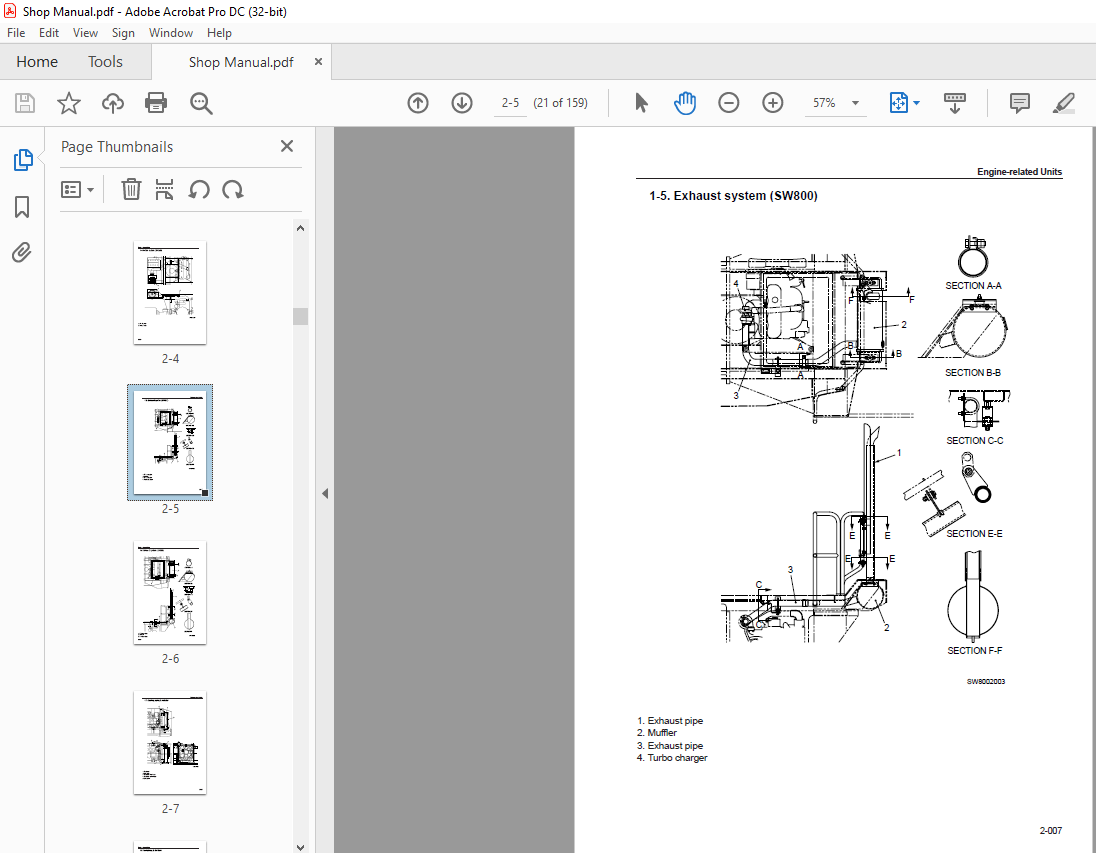This screenshot has width=1096, height=853.
Task: Go to next page arrow
Action: [x=461, y=103]
